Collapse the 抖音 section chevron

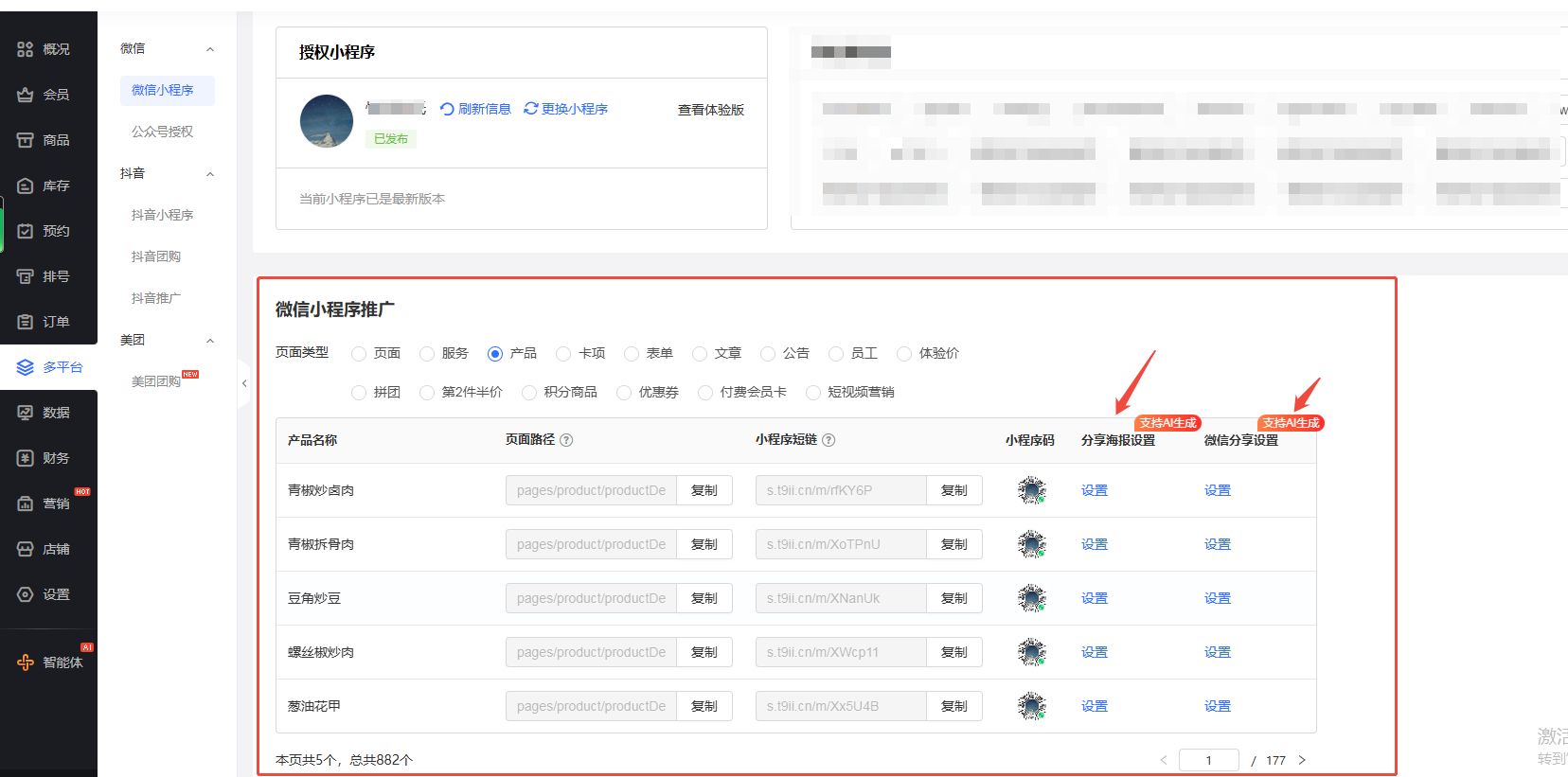pyautogui.click(x=210, y=174)
